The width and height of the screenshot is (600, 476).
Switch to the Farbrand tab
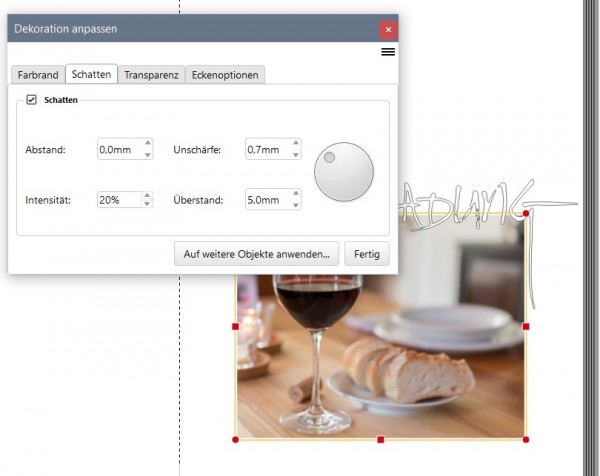(38, 75)
